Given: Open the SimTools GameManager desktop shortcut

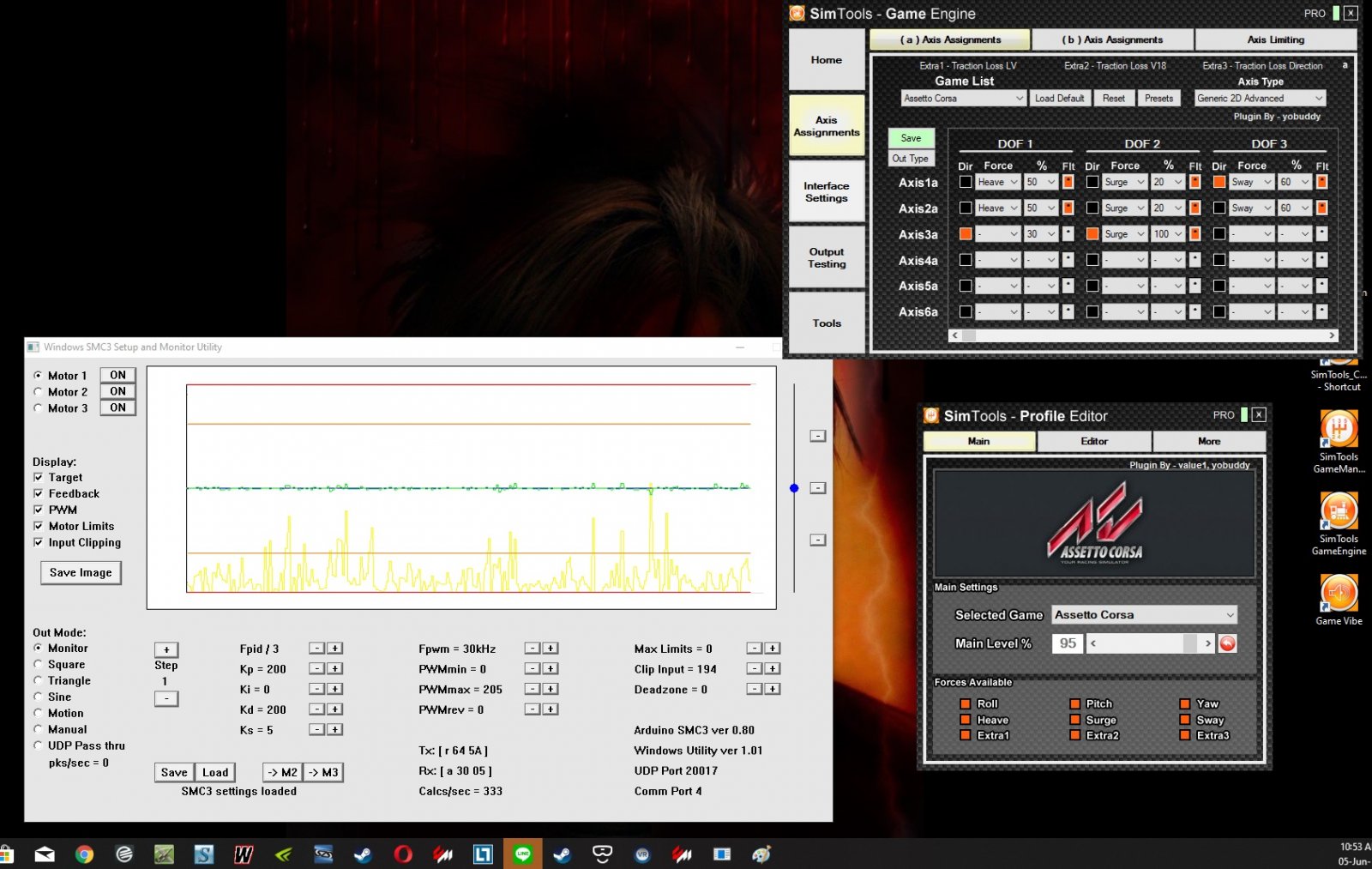Looking at the screenshot, I should [x=1339, y=442].
